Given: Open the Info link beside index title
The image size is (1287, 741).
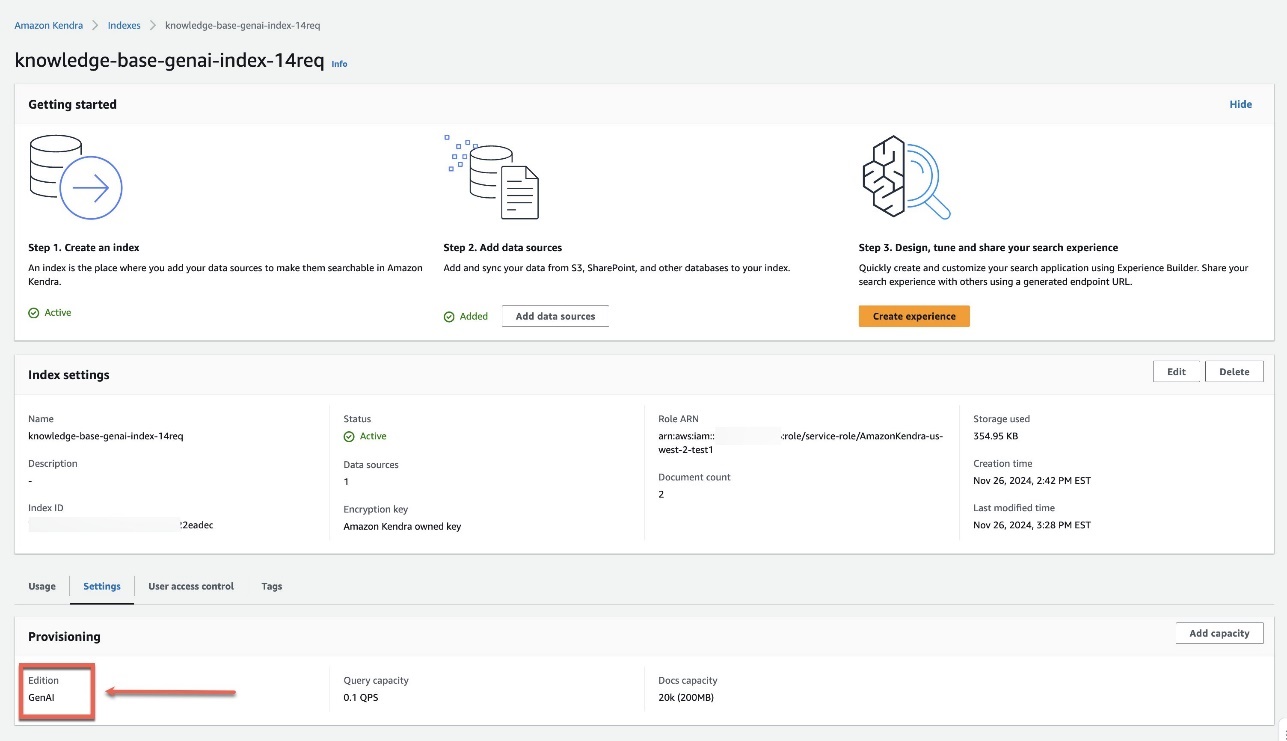Looking at the screenshot, I should [340, 64].
